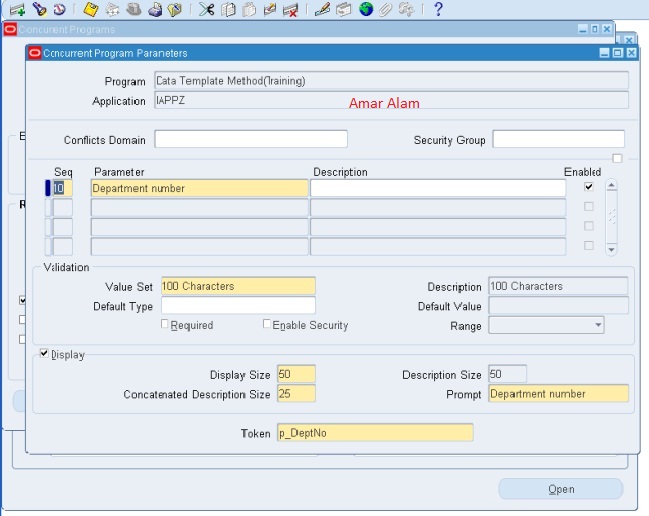Click the Close Form folder icon
The image size is (649, 516).
tap(175, 10)
